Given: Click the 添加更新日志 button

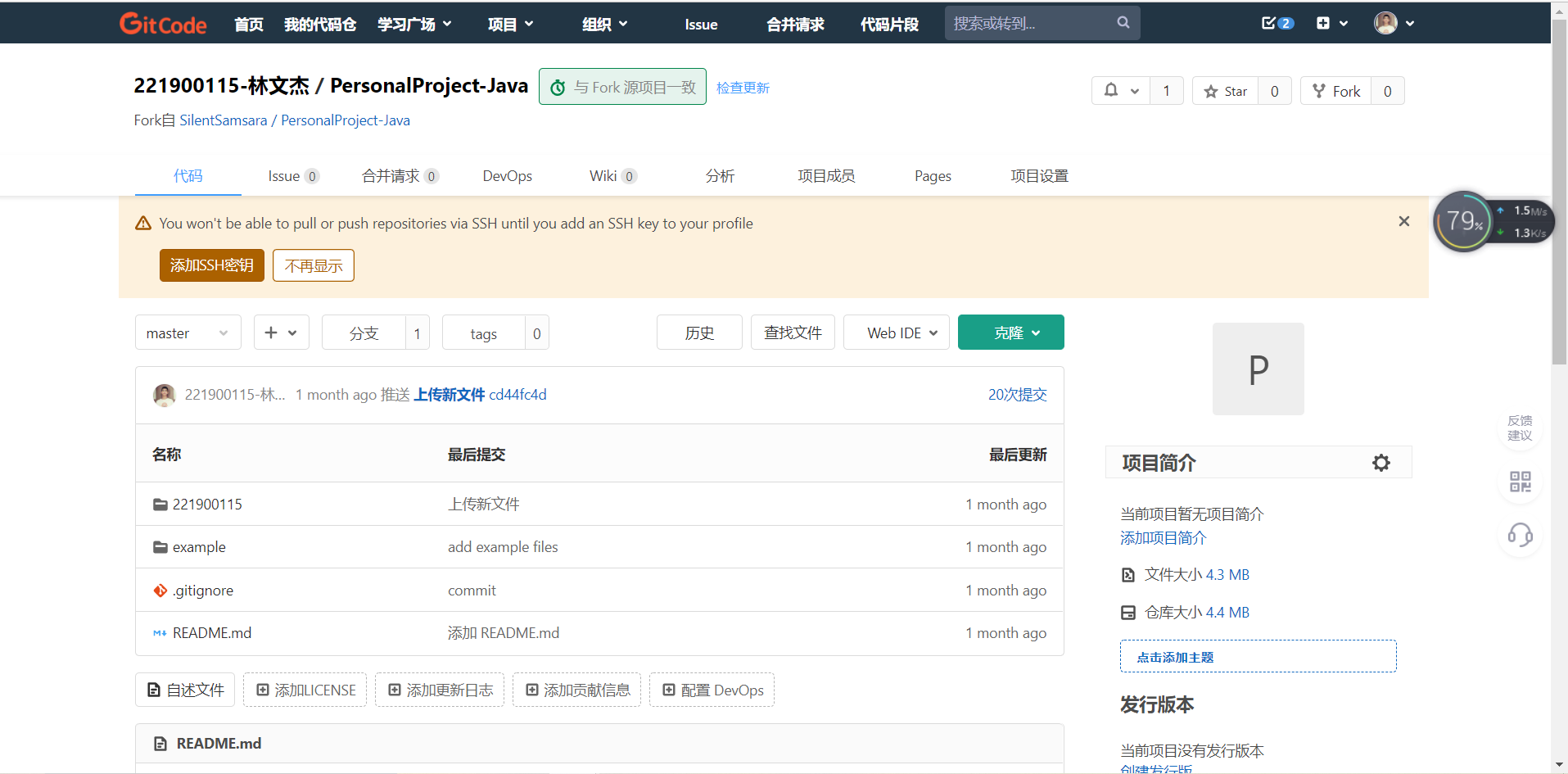Looking at the screenshot, I should point(440,690).
